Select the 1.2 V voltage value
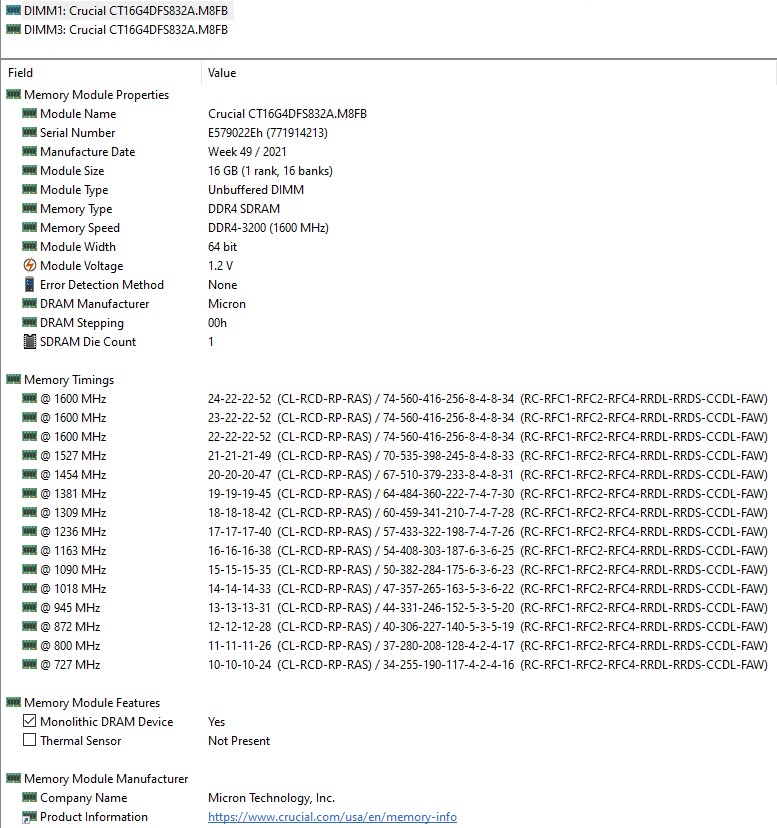 [220, 266]
